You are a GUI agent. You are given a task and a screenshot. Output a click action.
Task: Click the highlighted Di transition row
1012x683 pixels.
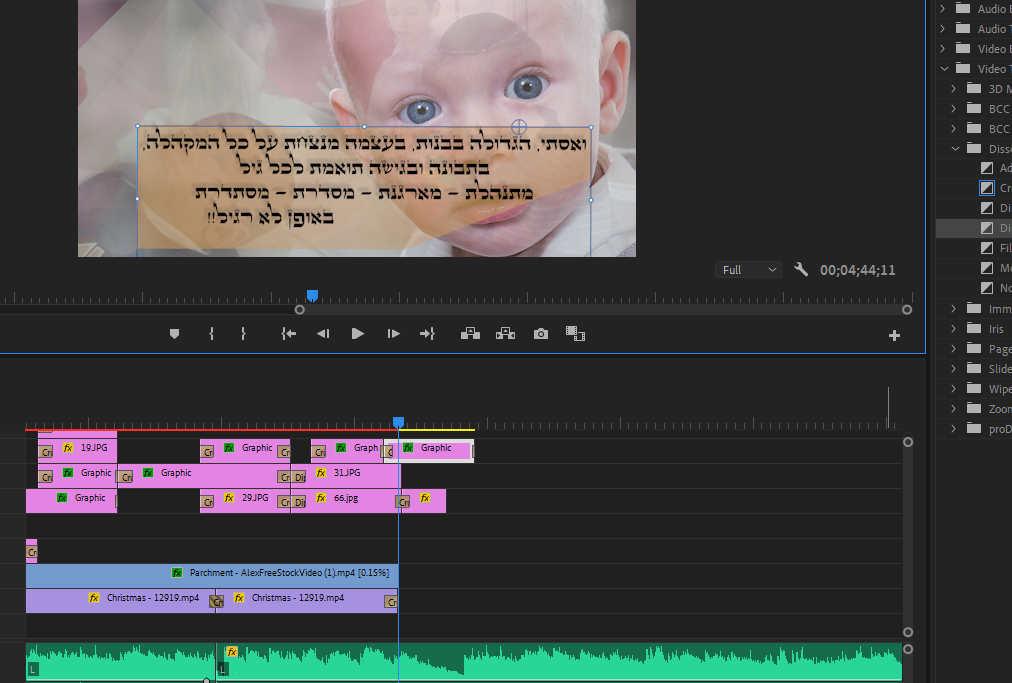[x=974, y=228]
